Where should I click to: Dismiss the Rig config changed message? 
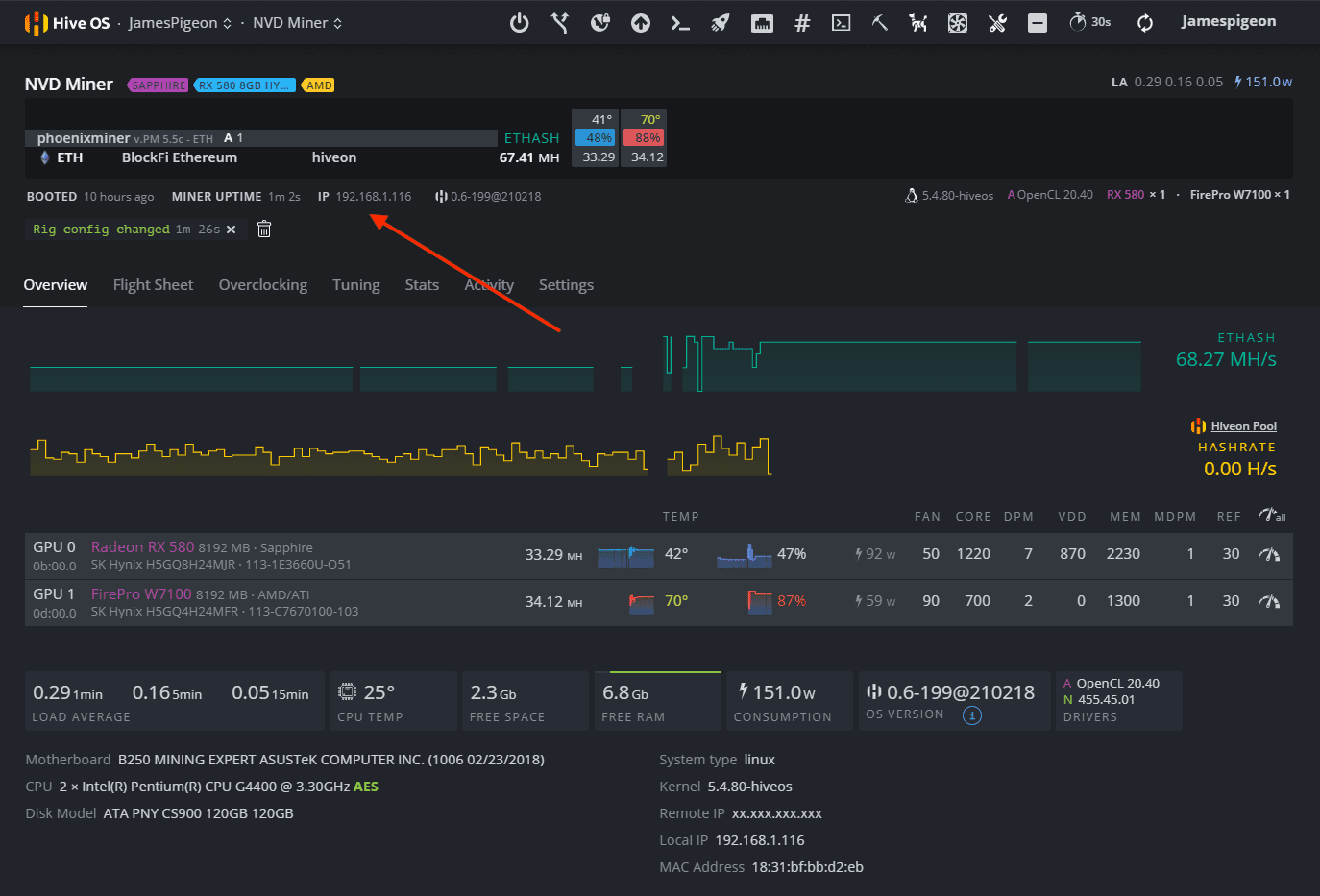[231, 230]
